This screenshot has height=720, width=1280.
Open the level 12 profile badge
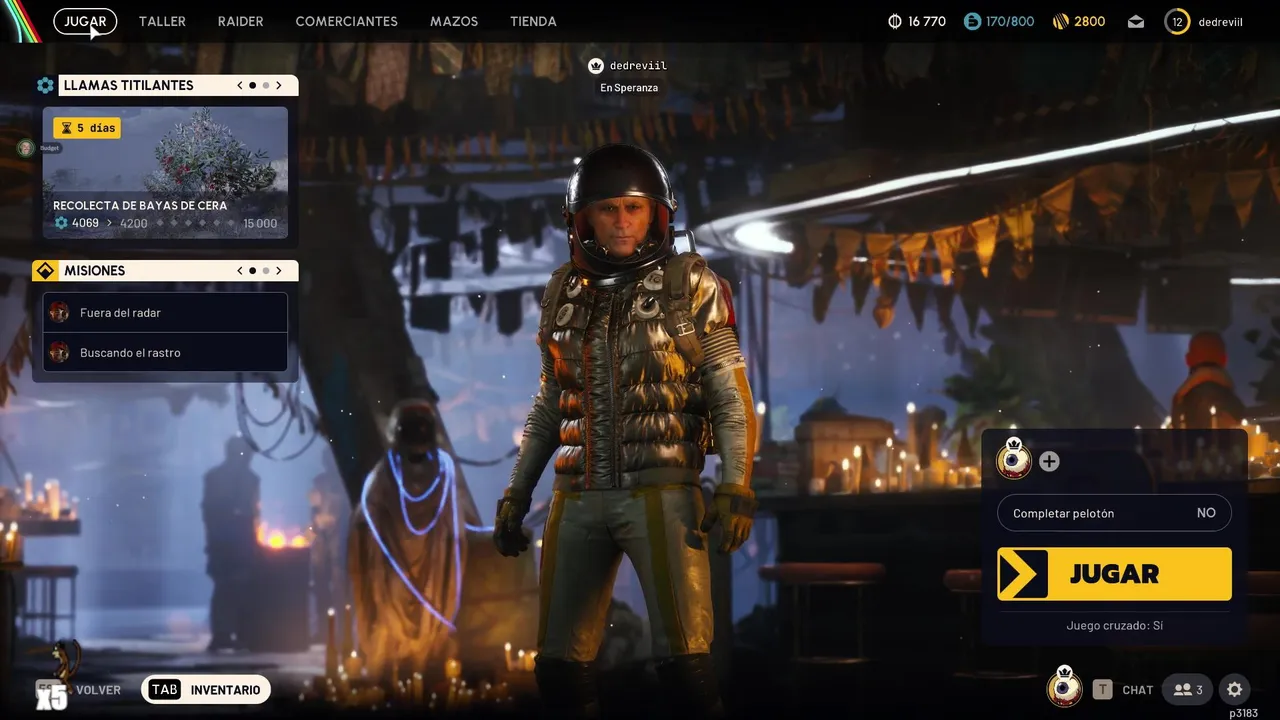pos(1177,21)
